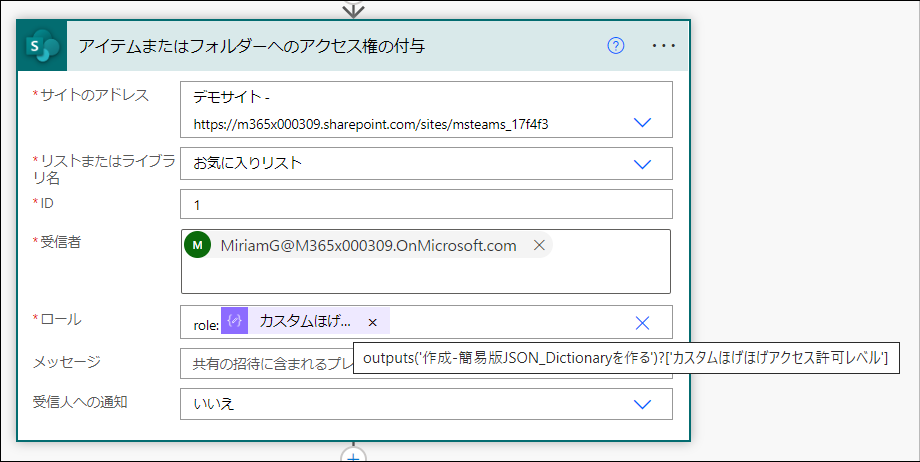
Task: Click the カスタムほげ... dynamic content token
Action: pyautogui.click(x=305, y=321)
